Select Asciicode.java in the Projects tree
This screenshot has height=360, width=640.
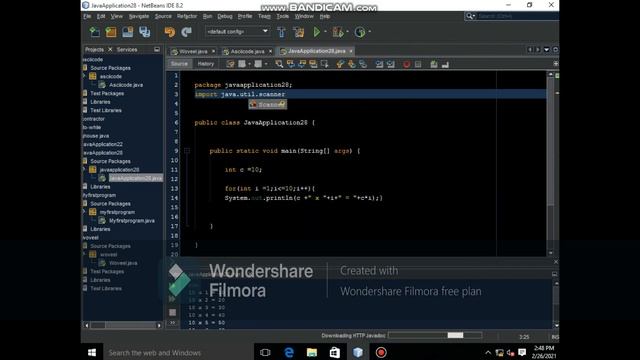126,85
